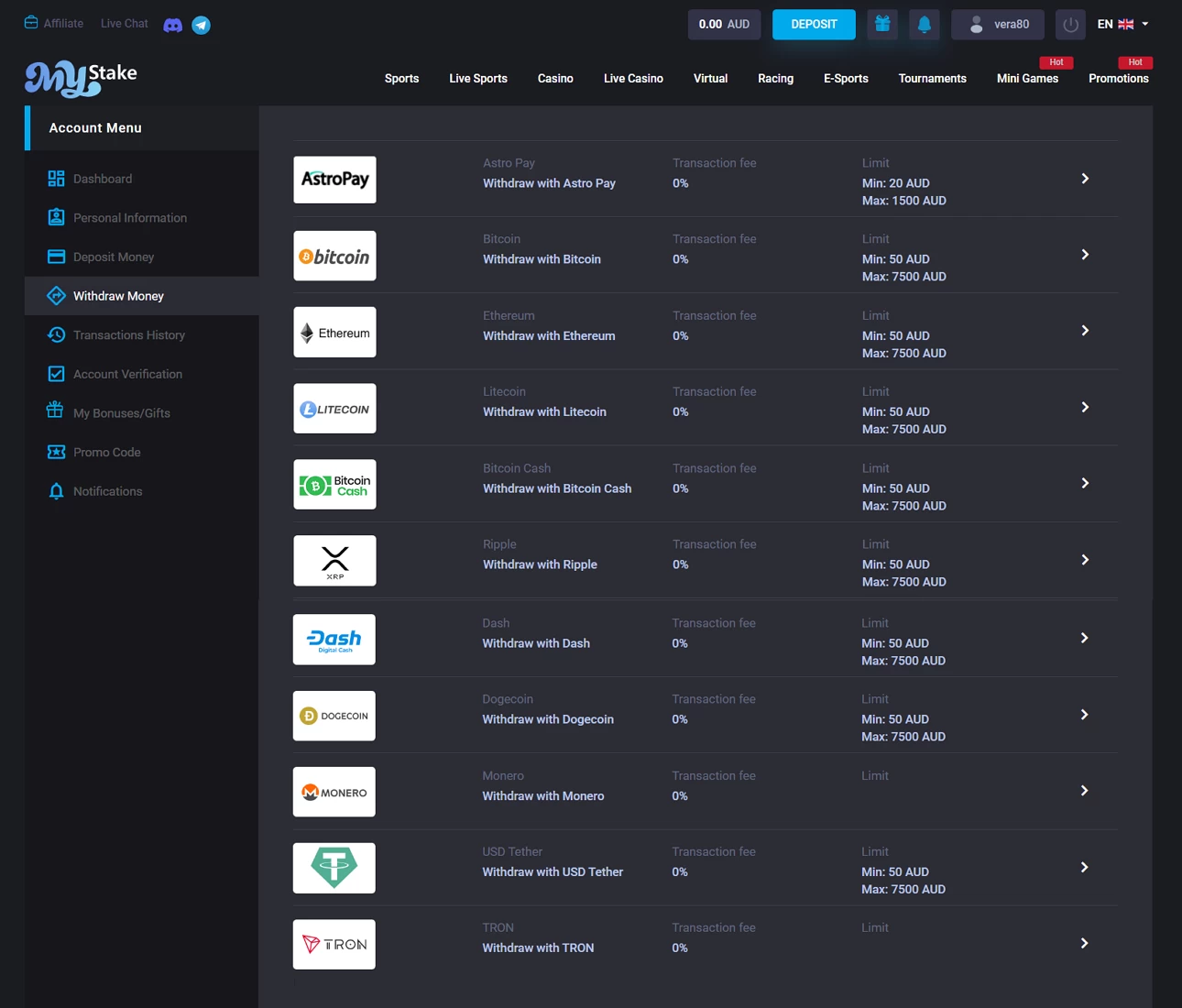Open the Affiliate link
The height and width of the screenshot is (1008, 1182).
(54, 23)
